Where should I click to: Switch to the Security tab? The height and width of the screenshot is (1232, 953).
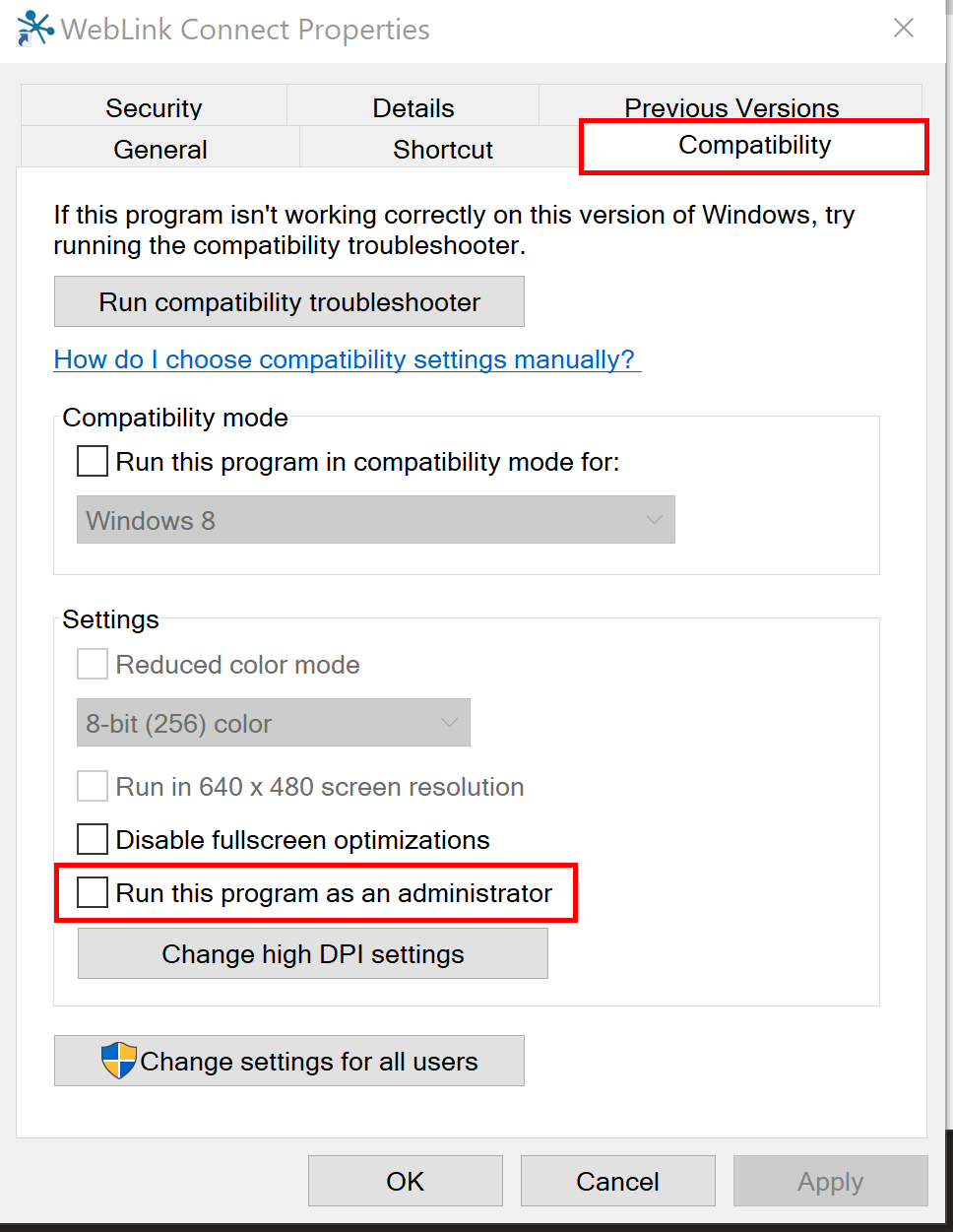click(154, 106)
